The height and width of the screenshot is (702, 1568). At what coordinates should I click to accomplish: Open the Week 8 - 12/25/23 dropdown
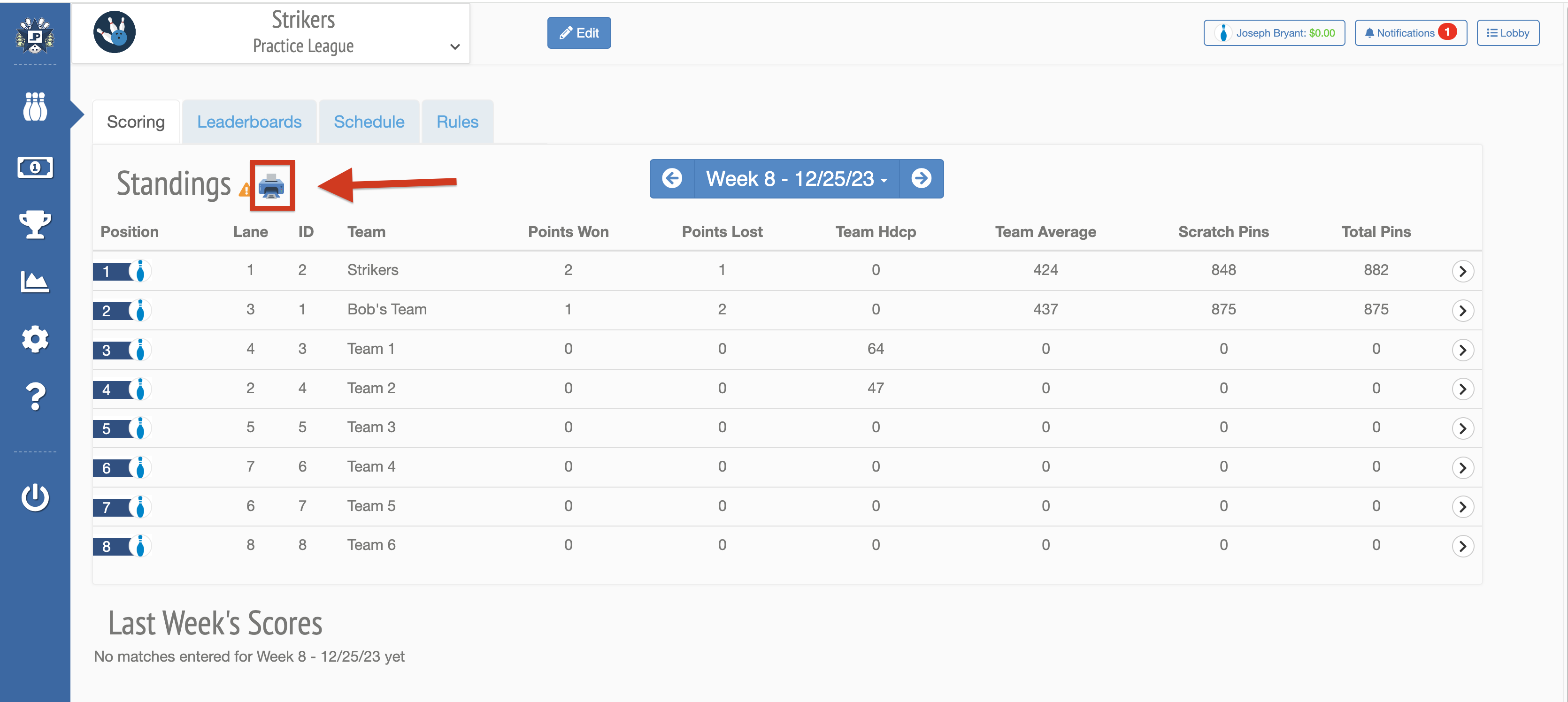click(x=796, y=179)
